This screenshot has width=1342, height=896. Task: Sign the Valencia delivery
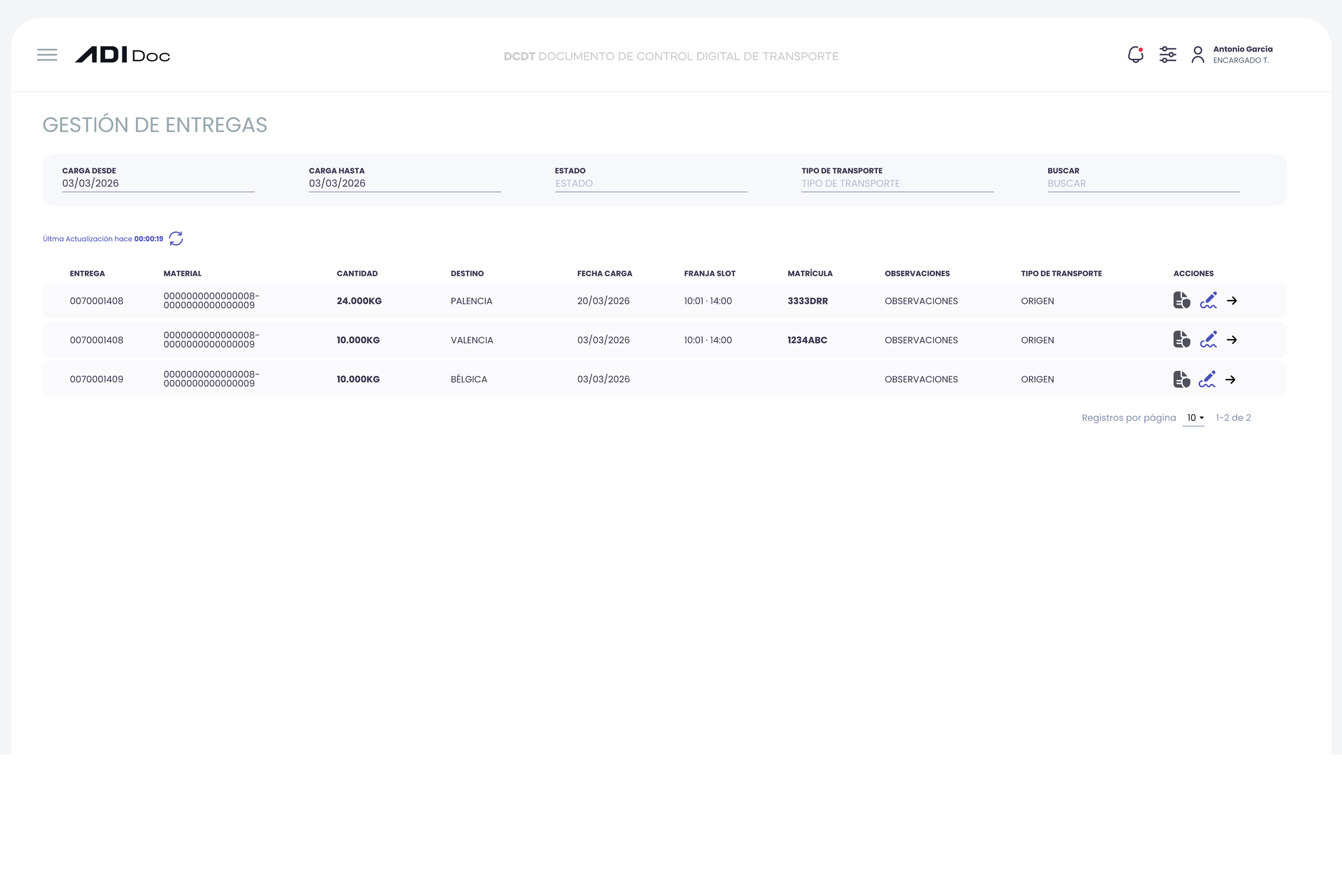(1208, 340)
